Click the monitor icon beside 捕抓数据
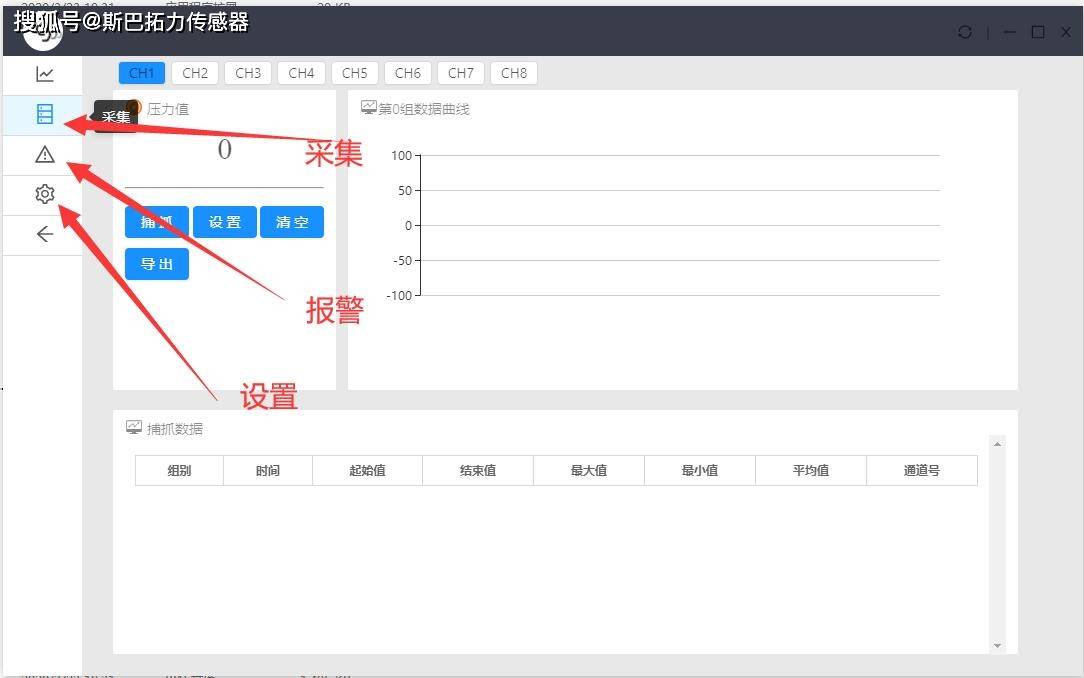 click(134, 428)
